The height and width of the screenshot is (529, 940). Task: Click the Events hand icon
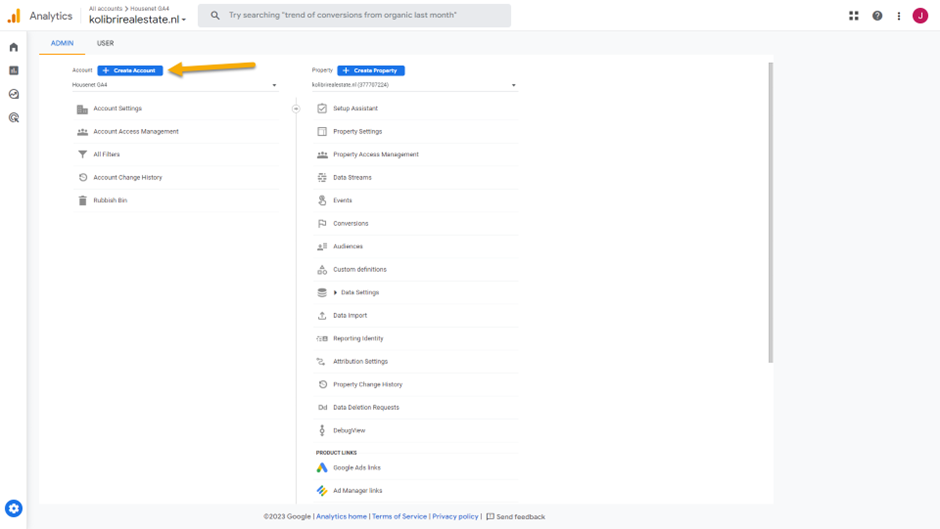[x=322, y=200]
